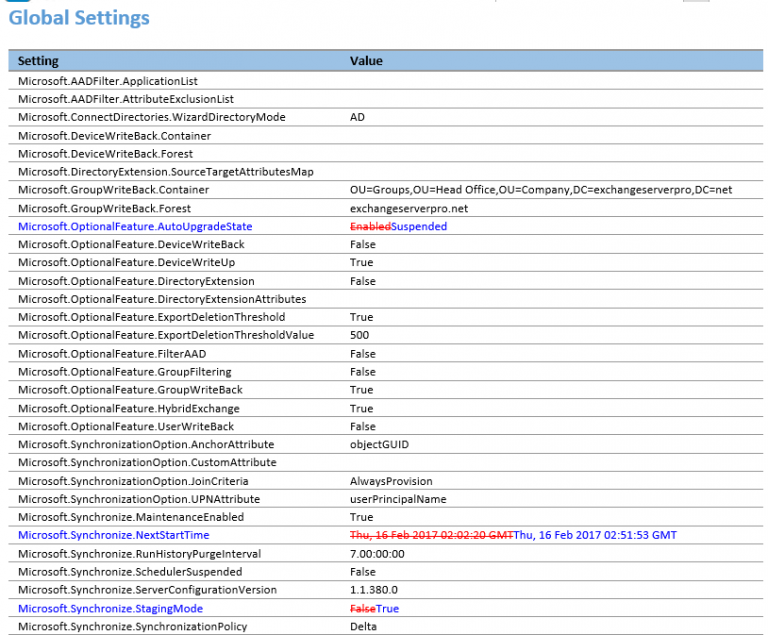Click True value for DeviceWriteUp
The width and height of the screenshot is (768, 635).
click(361, 263)
